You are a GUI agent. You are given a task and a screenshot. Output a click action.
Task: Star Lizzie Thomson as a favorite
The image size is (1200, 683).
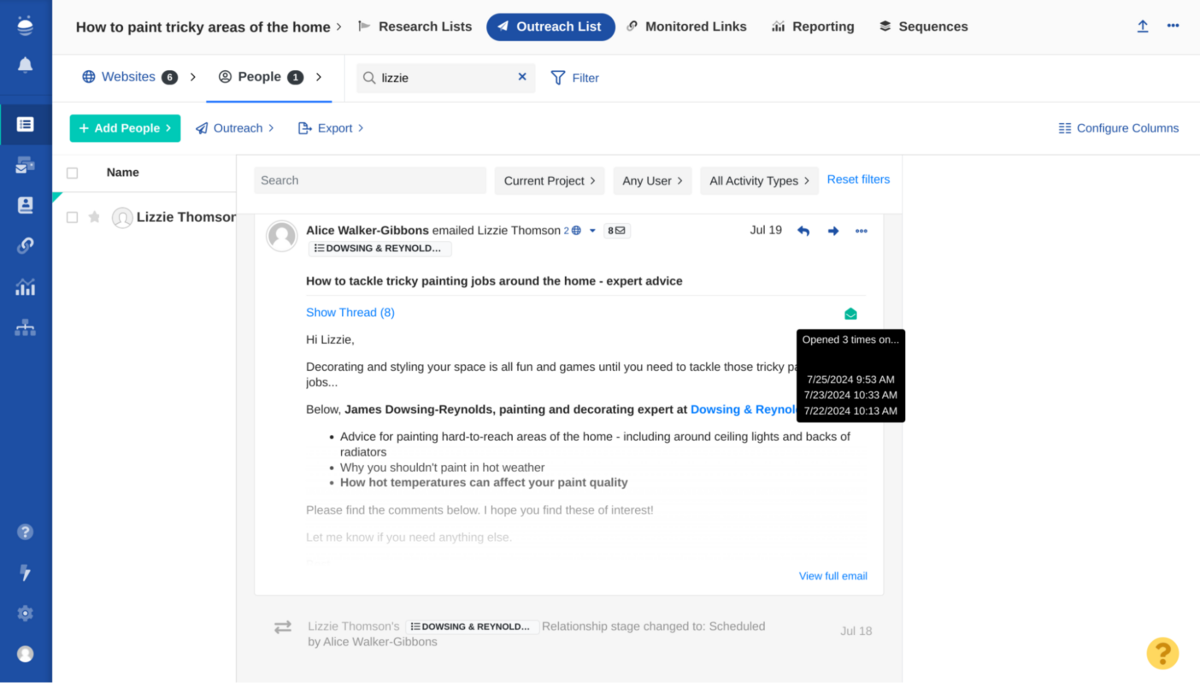93,217
